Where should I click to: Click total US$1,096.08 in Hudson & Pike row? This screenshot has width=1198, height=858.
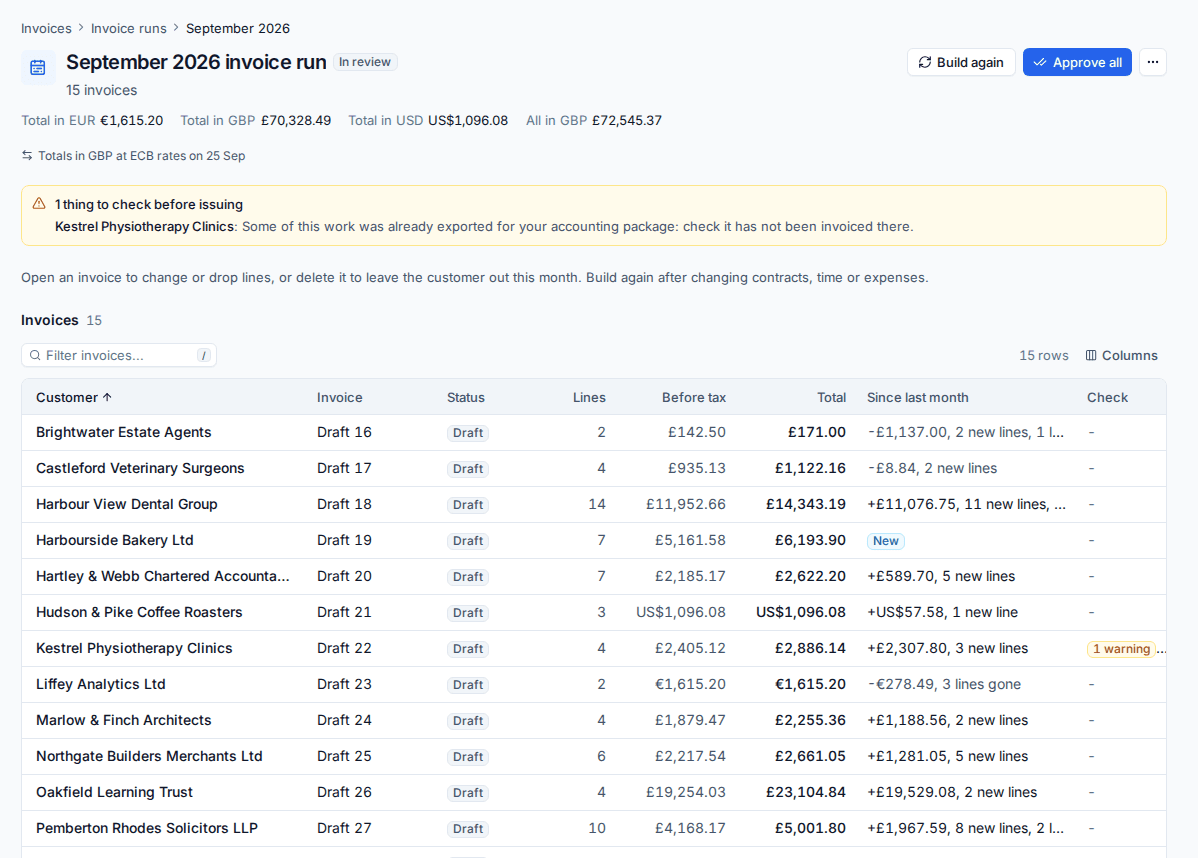pyautogui.click(x=801, y=612)
